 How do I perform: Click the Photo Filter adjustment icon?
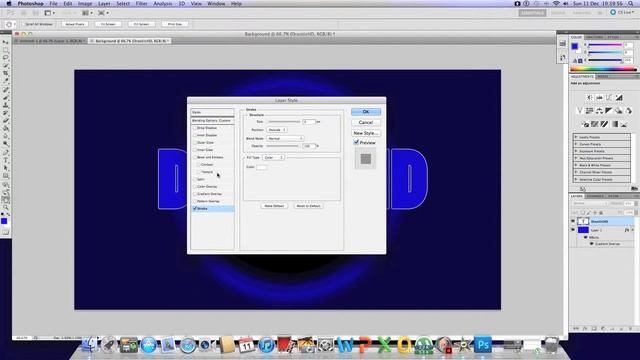click(x=619, y=111)
